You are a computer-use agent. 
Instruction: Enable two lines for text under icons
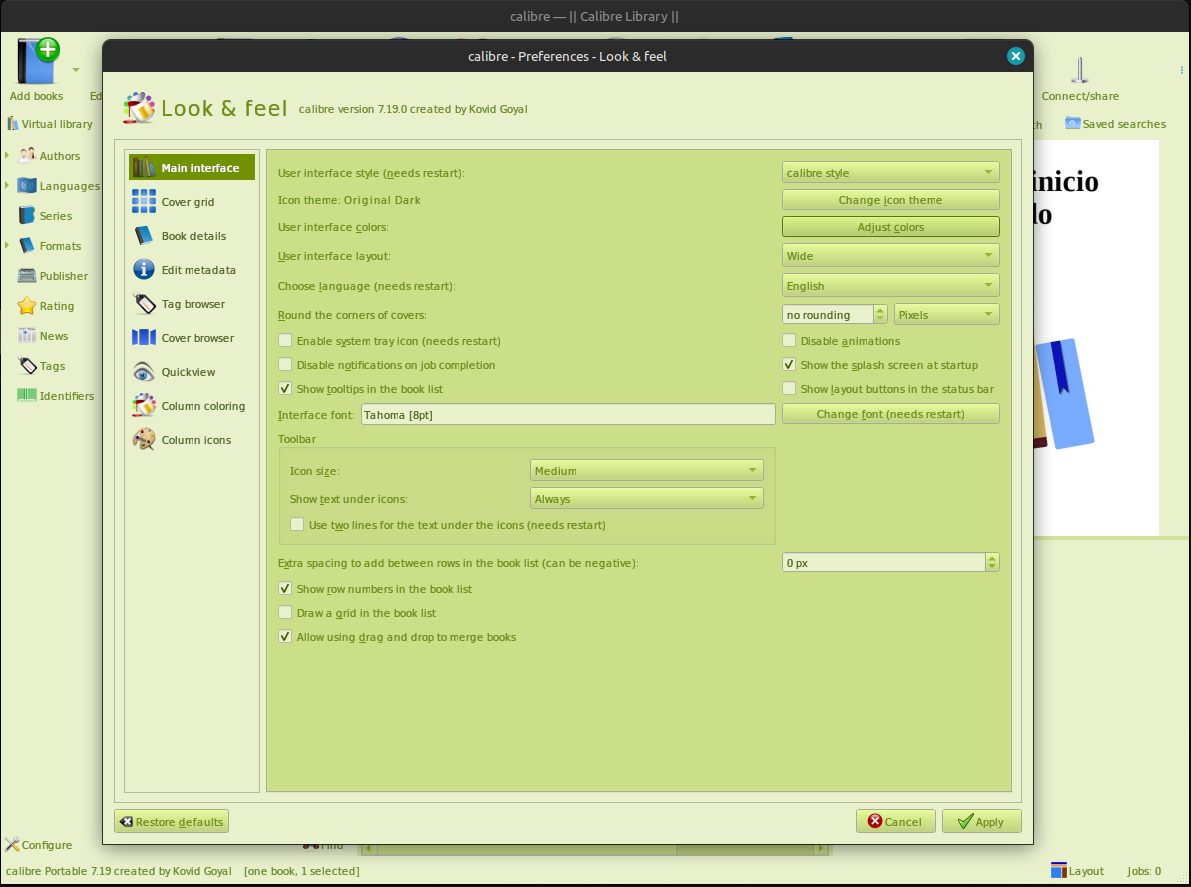(x=297, y=524)
